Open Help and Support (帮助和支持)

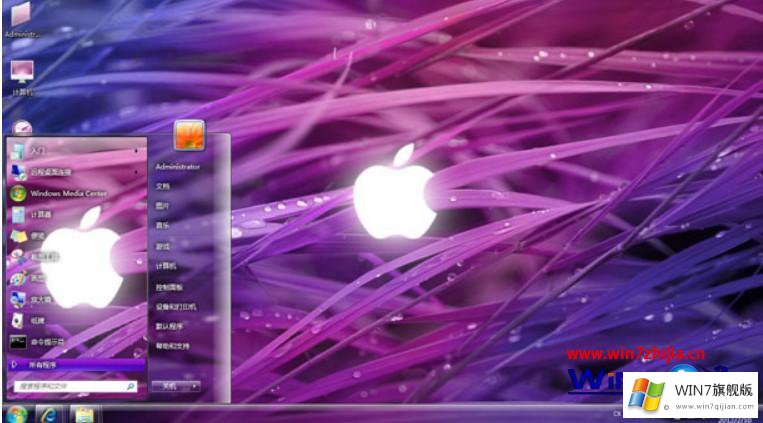tap(172, 346)
